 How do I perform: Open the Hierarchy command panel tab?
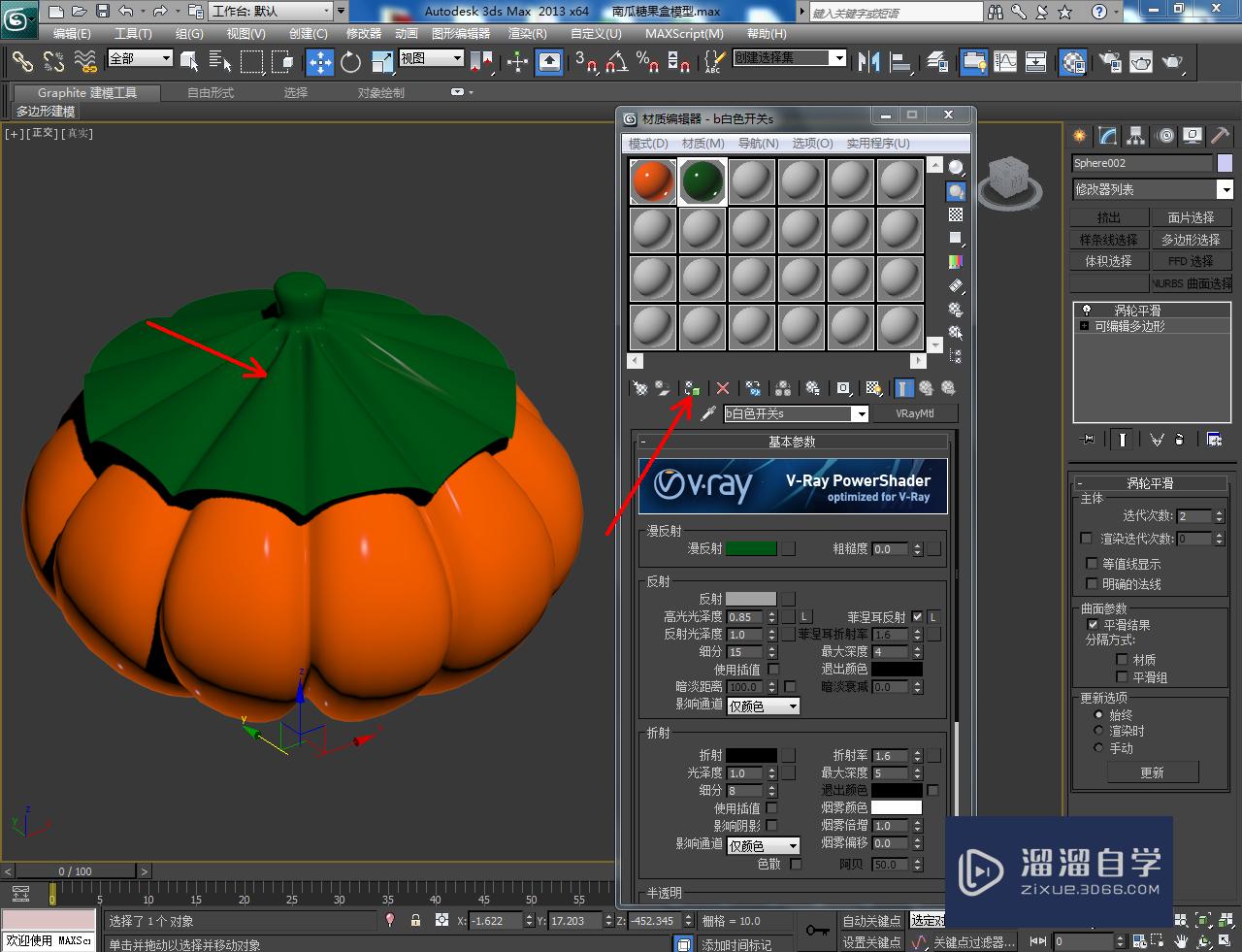(x=1135, y=136)
